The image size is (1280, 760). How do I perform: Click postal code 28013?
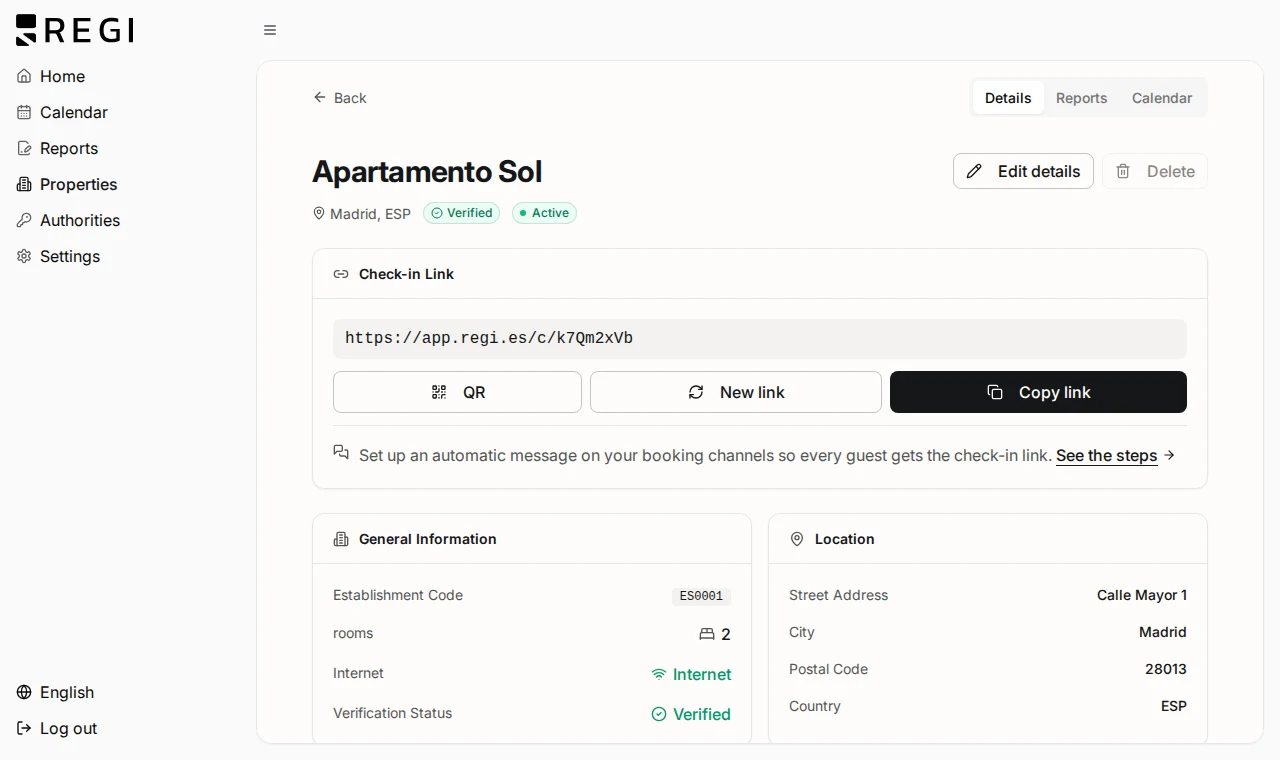(1166, 669)
